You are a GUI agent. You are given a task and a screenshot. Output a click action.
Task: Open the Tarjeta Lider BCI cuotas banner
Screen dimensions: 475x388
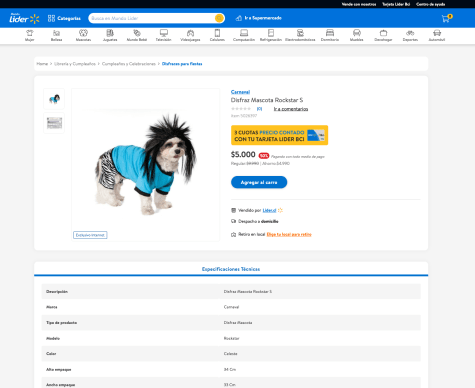(279, 135)
